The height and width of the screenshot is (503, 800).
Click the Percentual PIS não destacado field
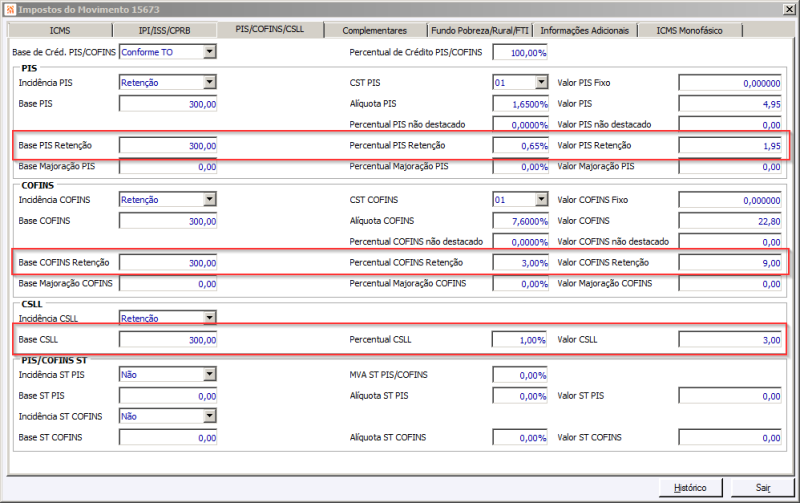point(520,125)
